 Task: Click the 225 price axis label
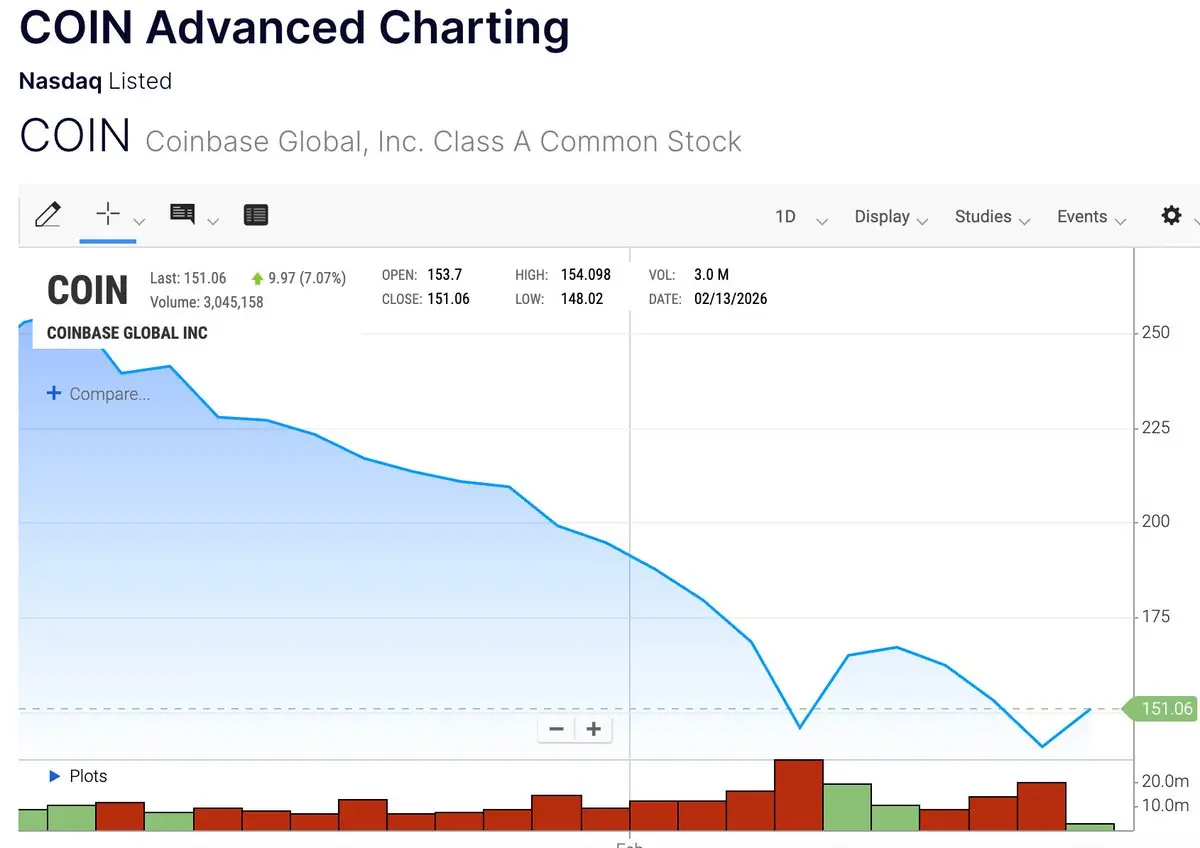(1156, 427)
